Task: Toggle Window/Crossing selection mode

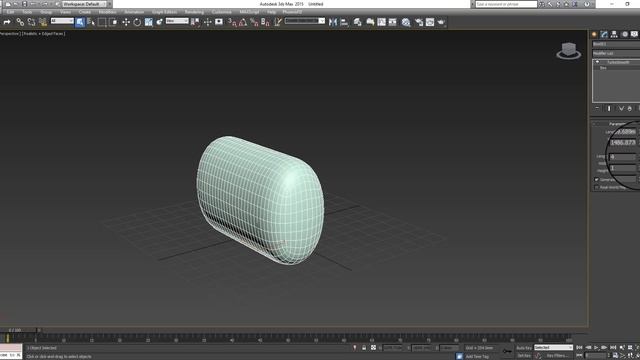Action: (x=113, y=22)
